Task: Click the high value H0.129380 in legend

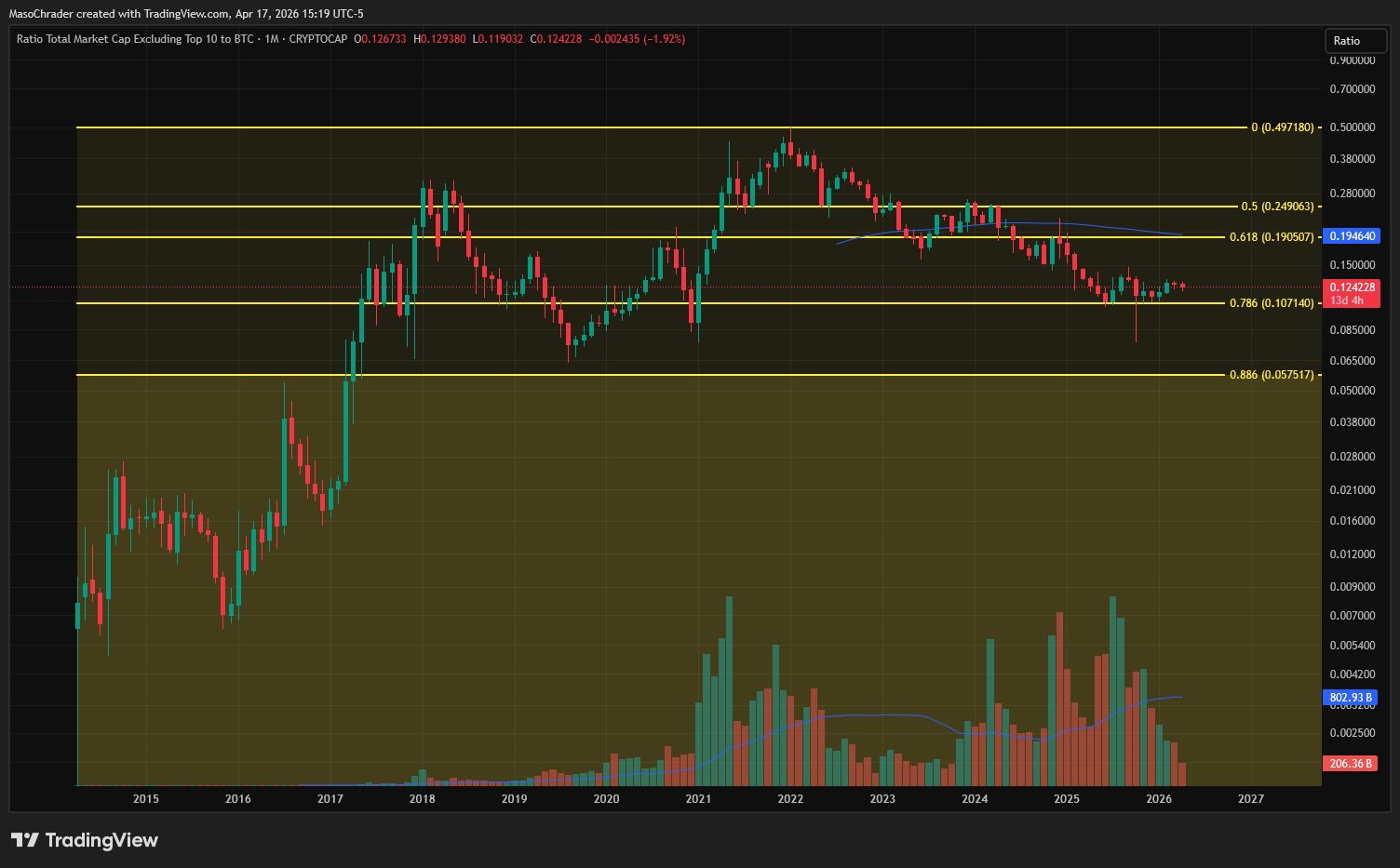Action: click(439, 39)
